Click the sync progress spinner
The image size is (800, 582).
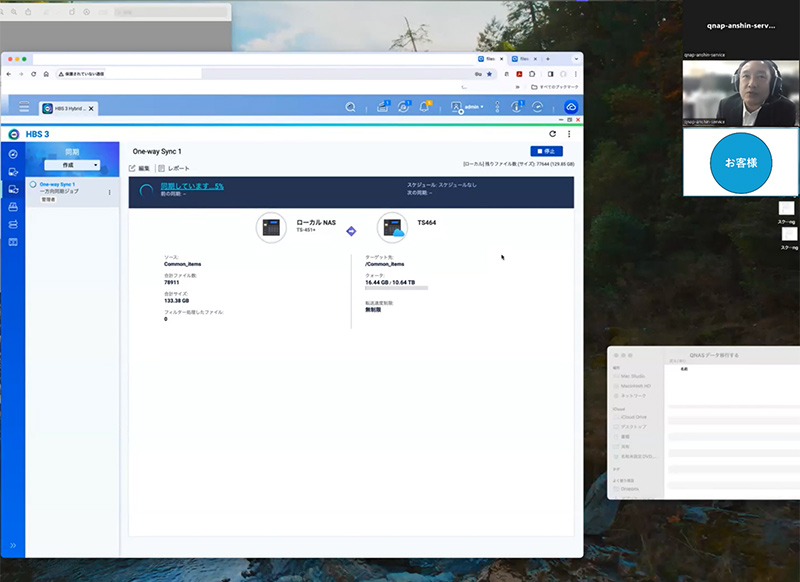pyautogui.click(x=146, y=190)
